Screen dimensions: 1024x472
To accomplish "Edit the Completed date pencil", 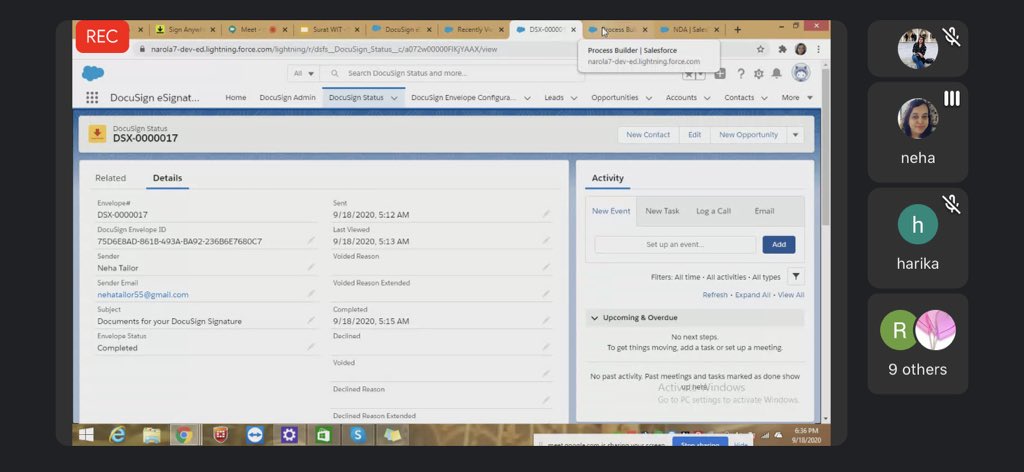I will 546,321.
